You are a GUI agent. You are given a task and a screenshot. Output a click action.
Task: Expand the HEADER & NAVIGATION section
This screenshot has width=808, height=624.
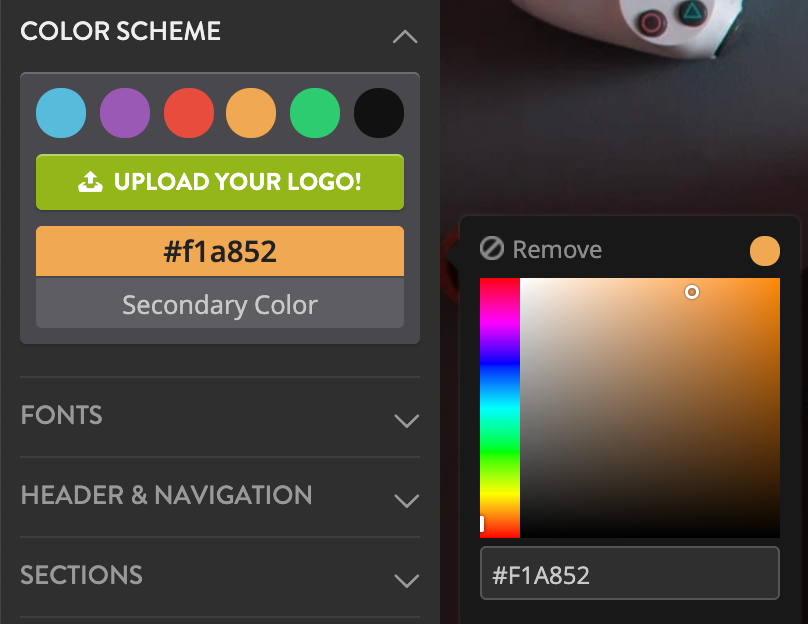click(406, 501)
